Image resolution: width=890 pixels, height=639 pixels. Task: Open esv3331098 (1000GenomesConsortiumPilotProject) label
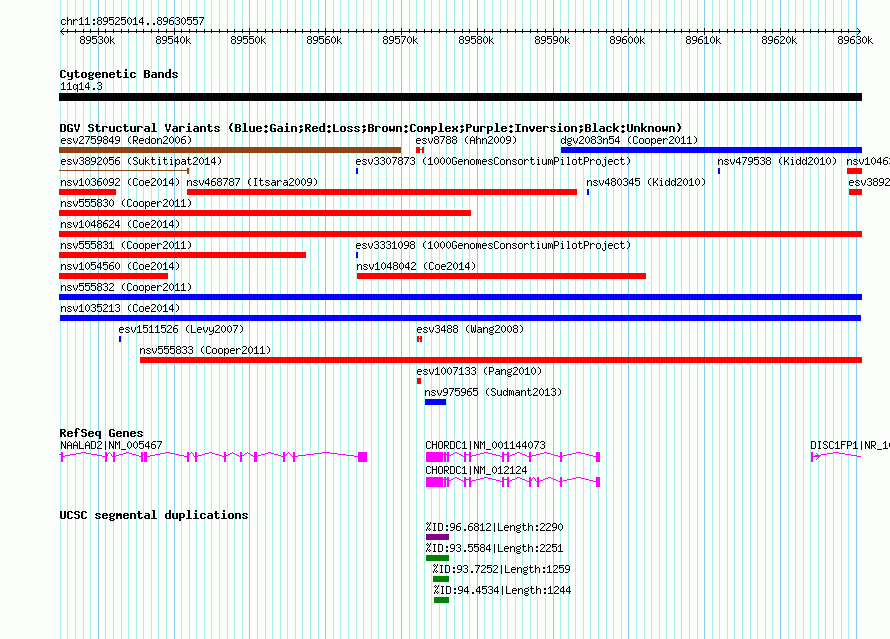493,245
